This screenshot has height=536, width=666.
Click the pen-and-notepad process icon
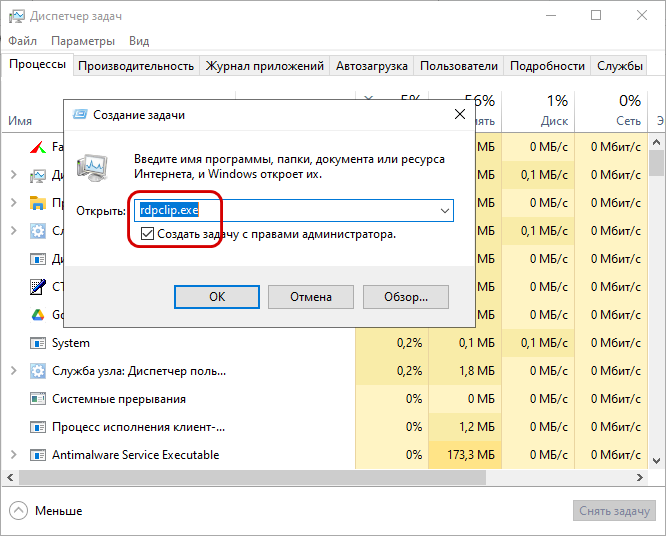[37, 287]
